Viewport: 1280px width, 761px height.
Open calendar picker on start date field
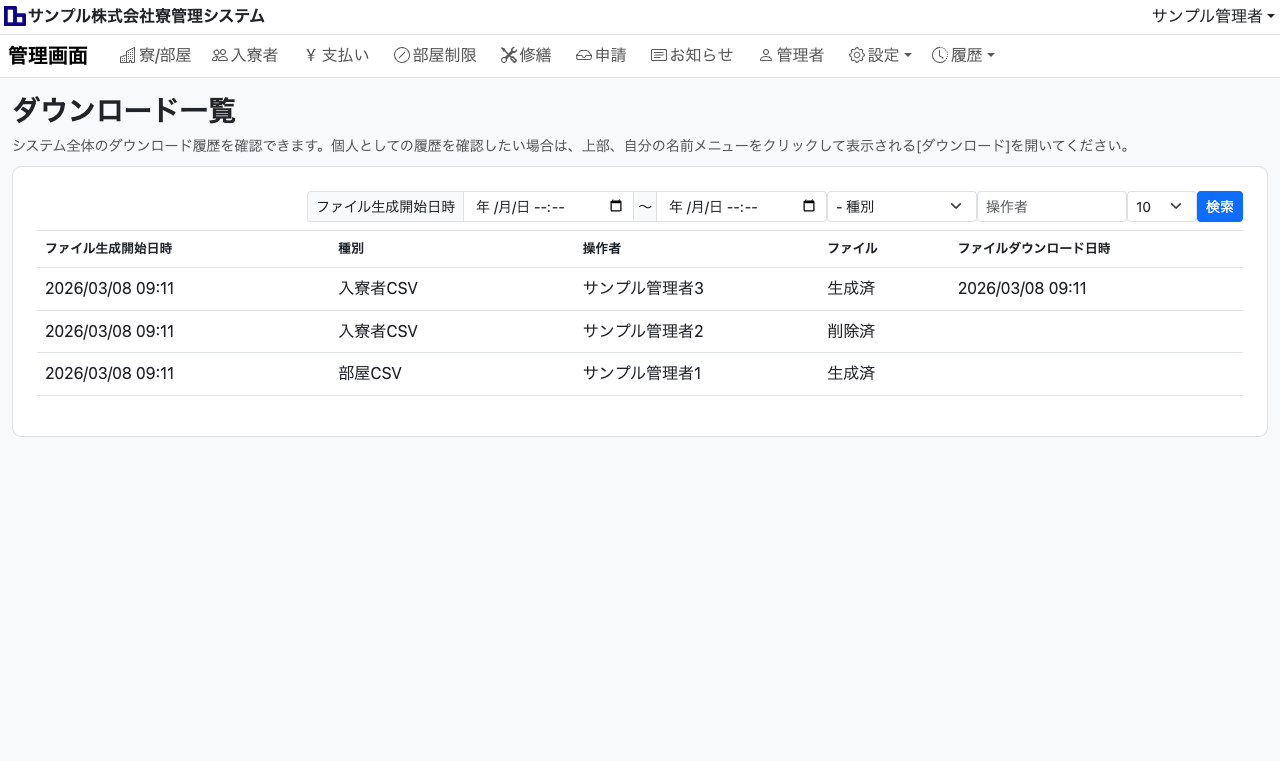point(616,207)
